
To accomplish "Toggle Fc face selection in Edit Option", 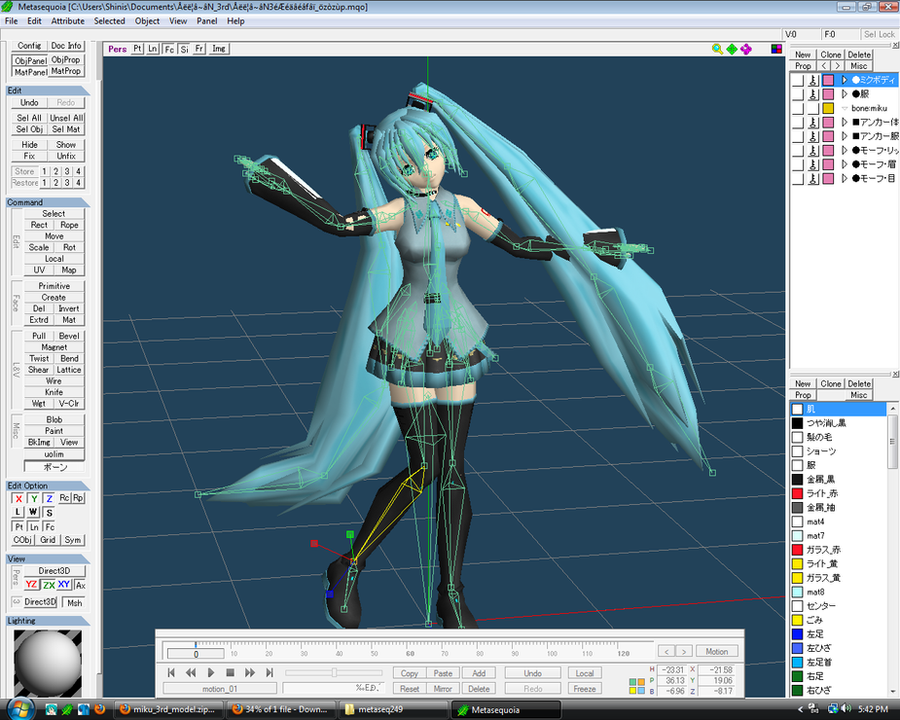I will click(x=49, y=527).
